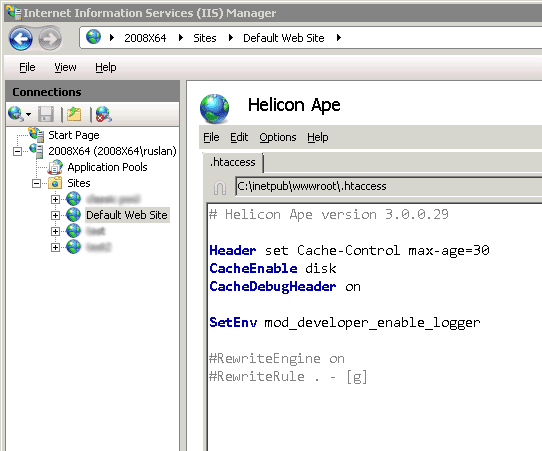Image resolution: width=542 pixels, height=451 pixels.
Task: Open the Helicon Ape Help menu
Action: tap(318, 137)
